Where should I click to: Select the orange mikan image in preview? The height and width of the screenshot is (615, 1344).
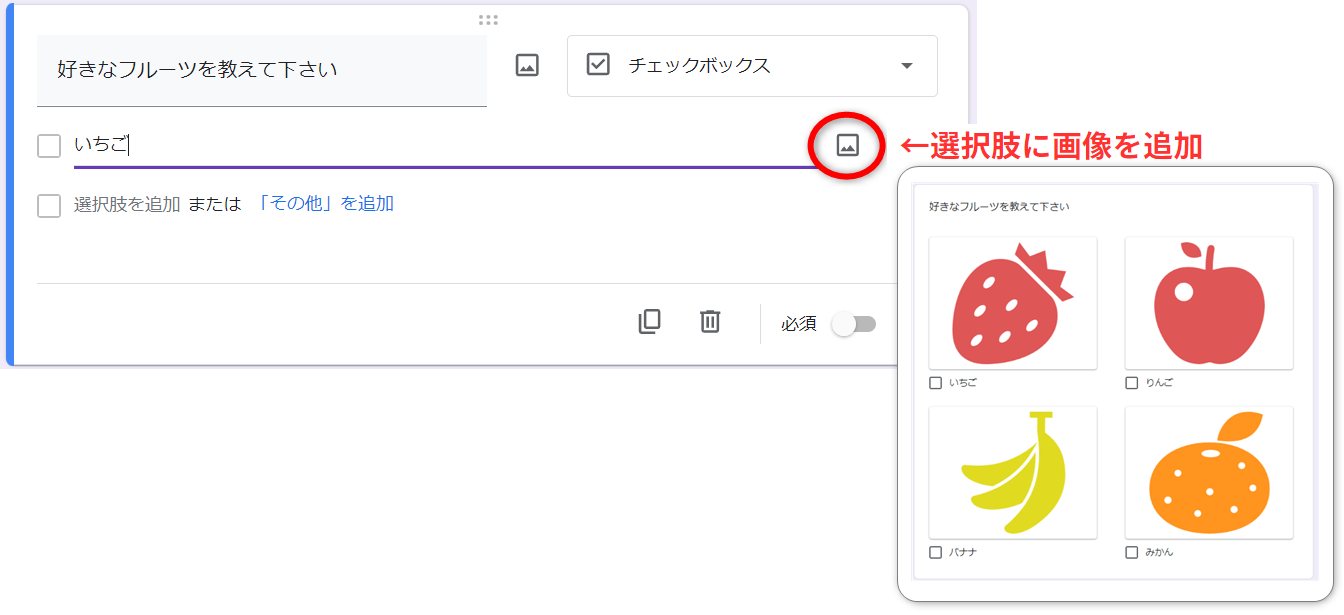1208,473
